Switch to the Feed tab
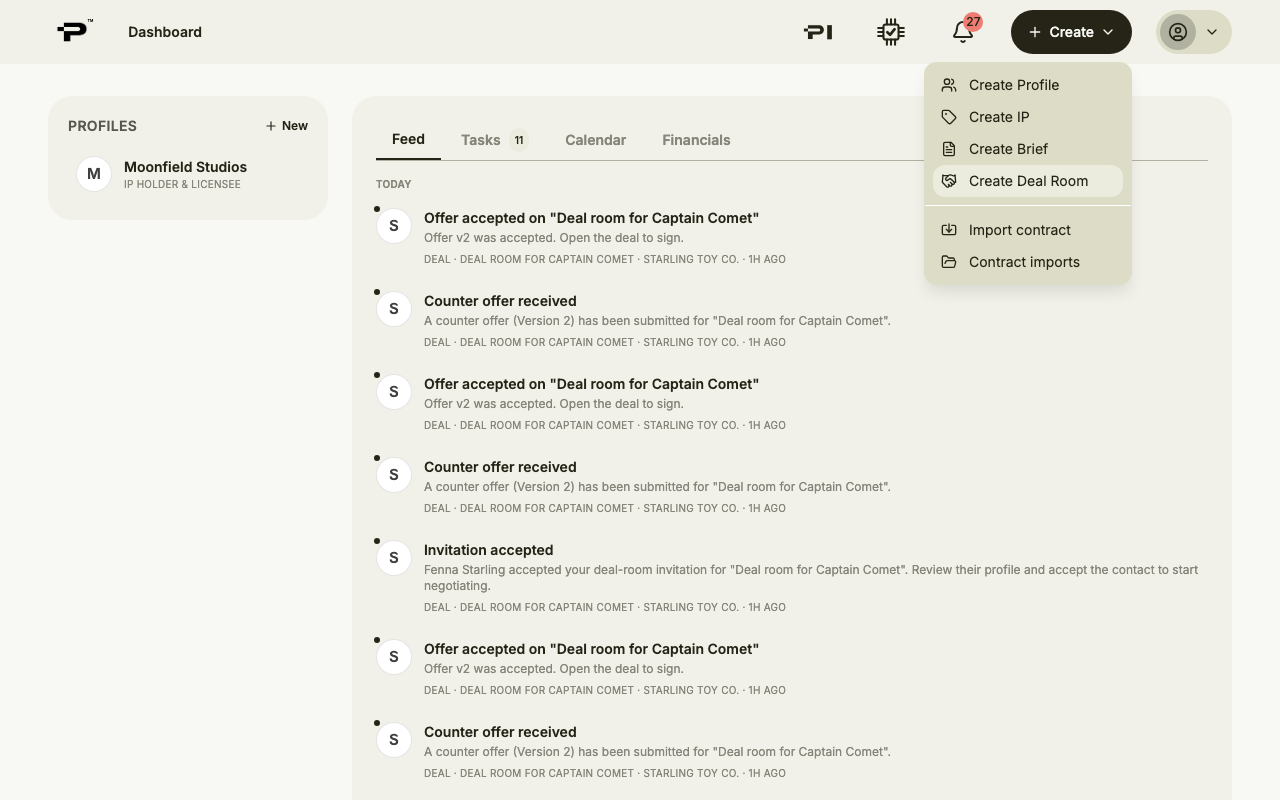Screen dimensions: 1280x800 (408, 139)
